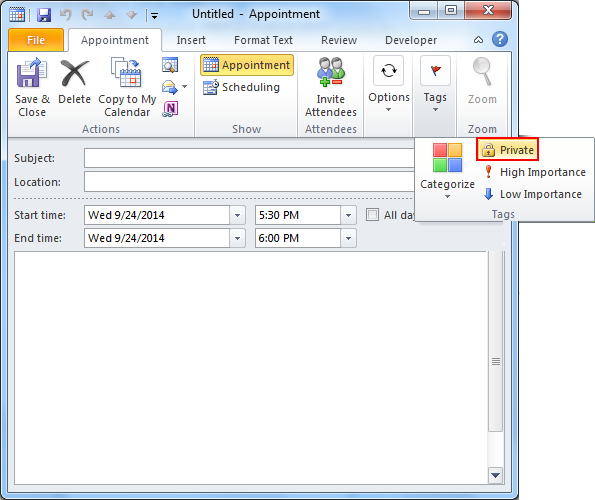Go to Next Item down arrow
This screenshot has height=500, width=595.
click(132, 15)
